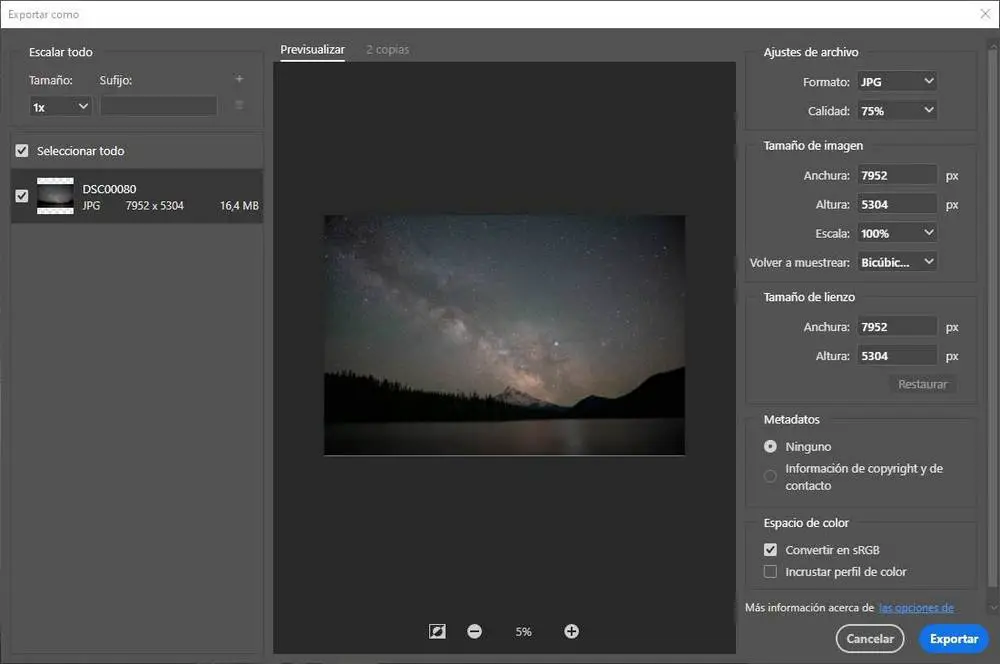The width and height of the screenshot is (1000, 664).
Task: Select the Previsualizar tab
Action: click(x=312, y=49)
